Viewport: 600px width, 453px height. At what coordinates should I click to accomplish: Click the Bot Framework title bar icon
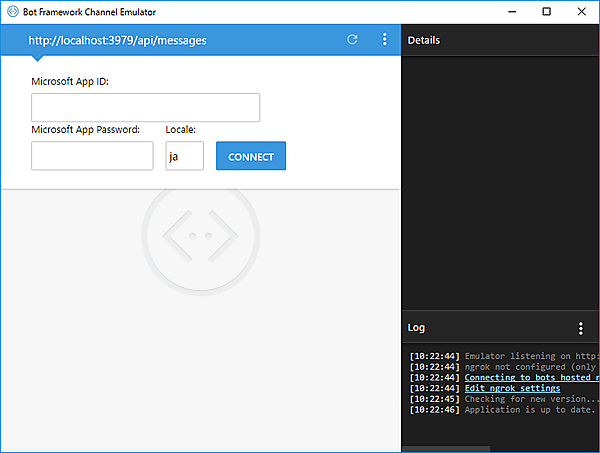click(11, 11)
